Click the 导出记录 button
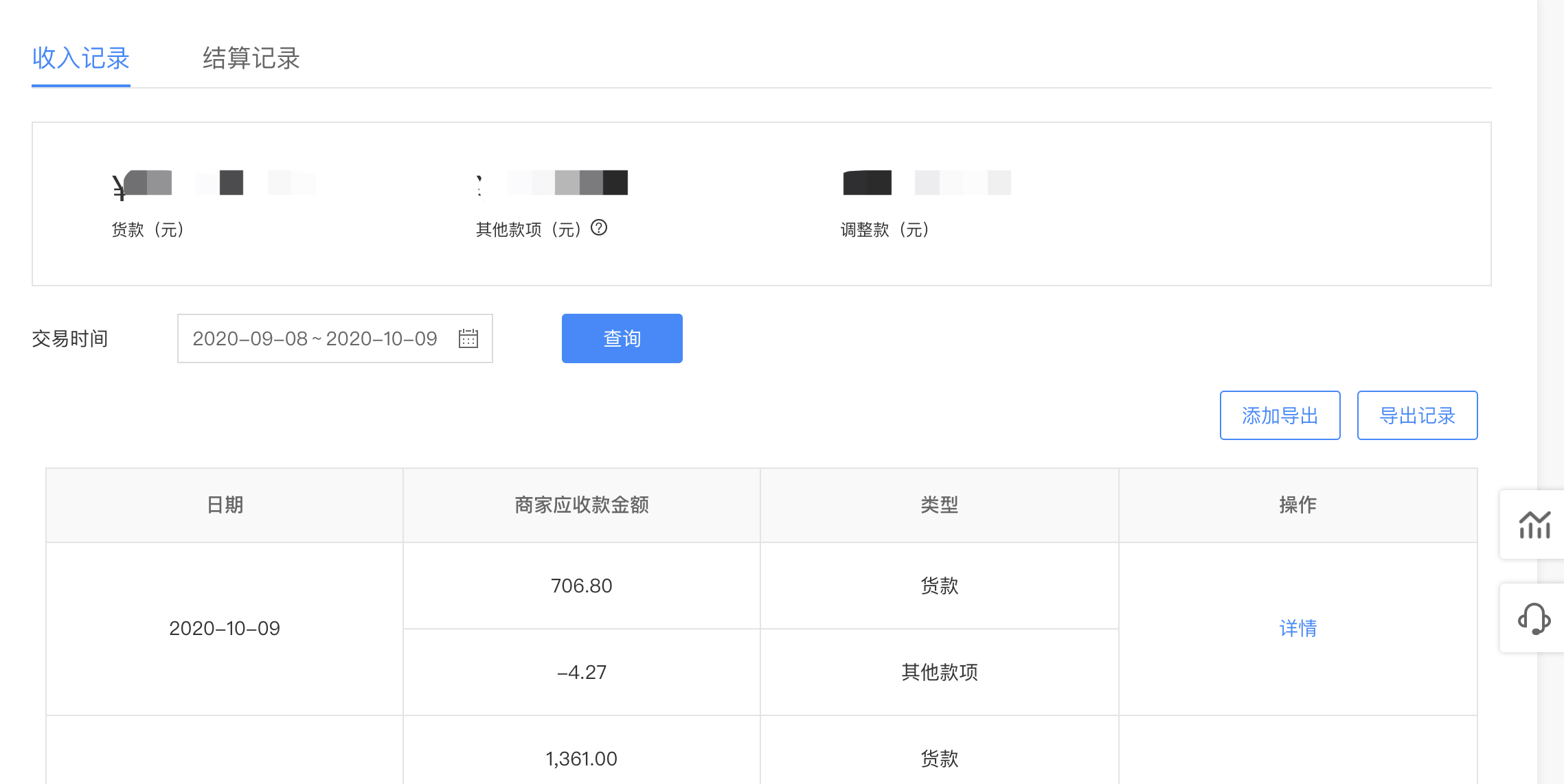Image resolution: width=1564 pixels, height=784 pixels. point(1417,415)
